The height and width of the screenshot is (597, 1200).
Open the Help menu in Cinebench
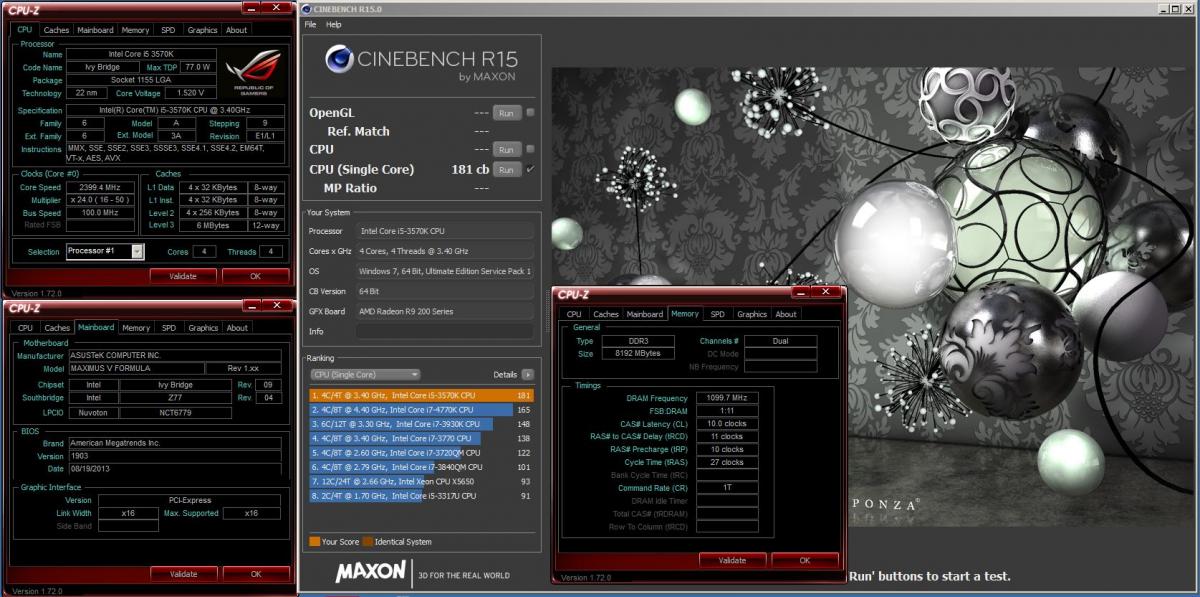333,24
